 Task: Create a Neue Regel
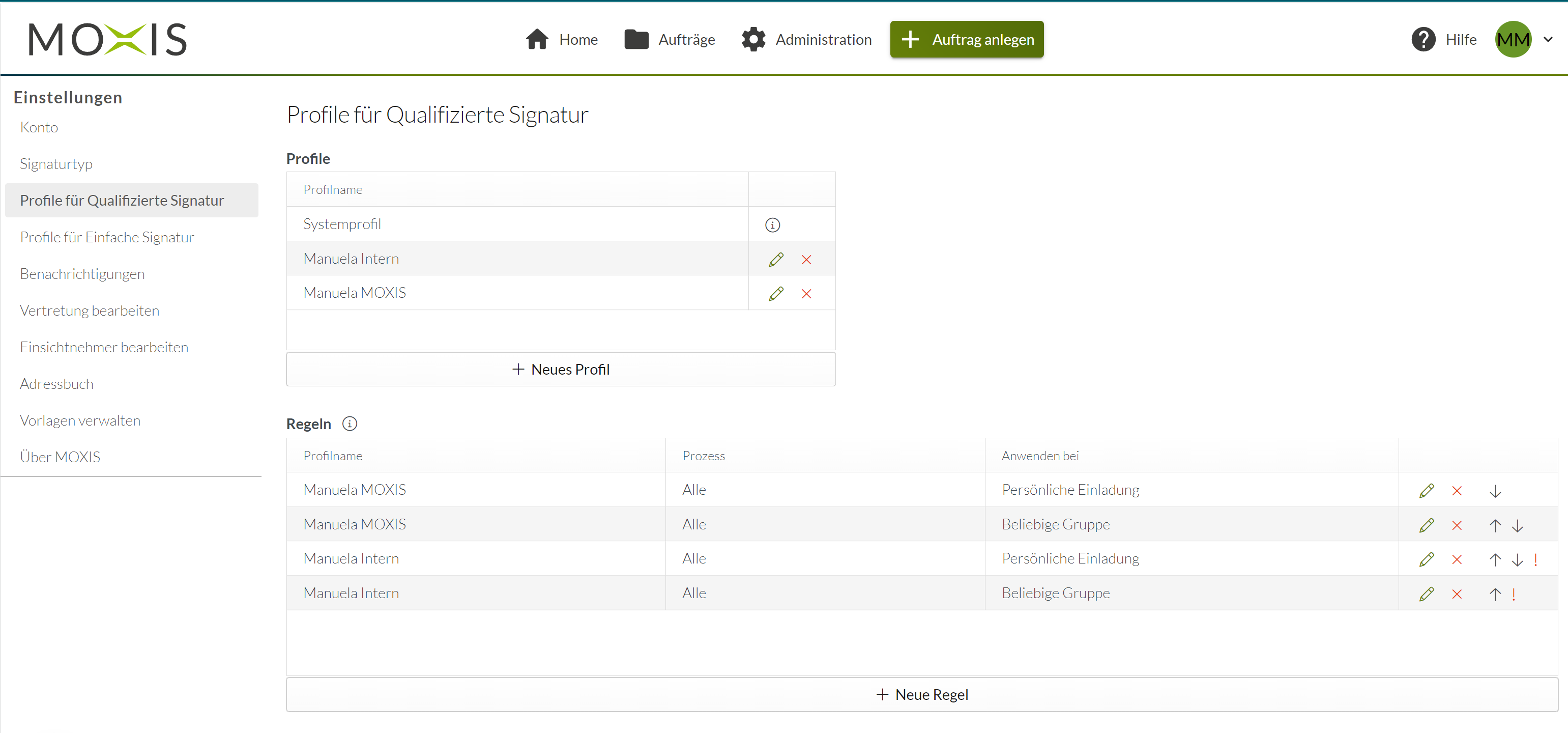point(921,695)
